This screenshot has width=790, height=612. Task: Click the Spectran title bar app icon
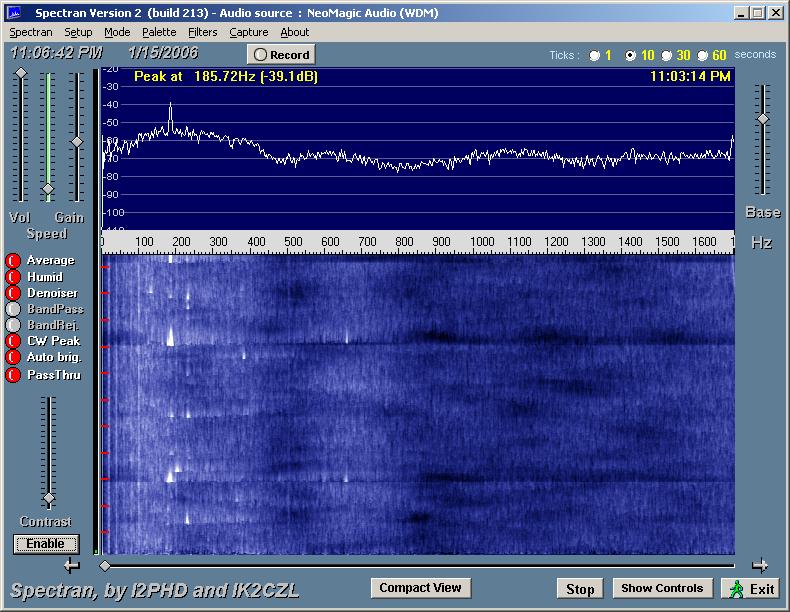(15, 13)
